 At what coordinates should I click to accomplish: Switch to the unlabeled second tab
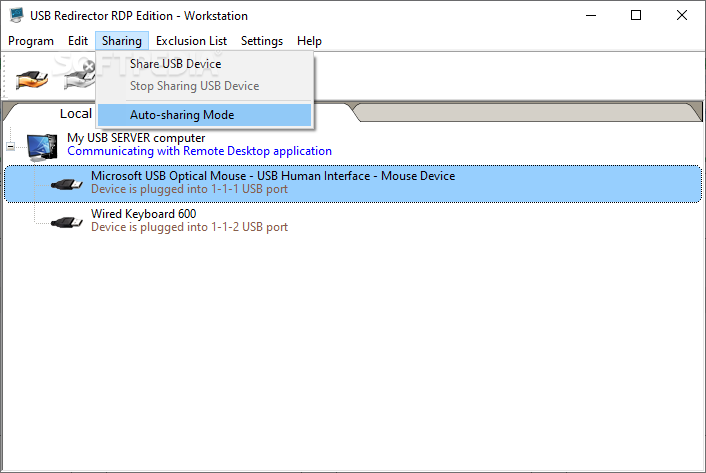(x=527, y=113)
